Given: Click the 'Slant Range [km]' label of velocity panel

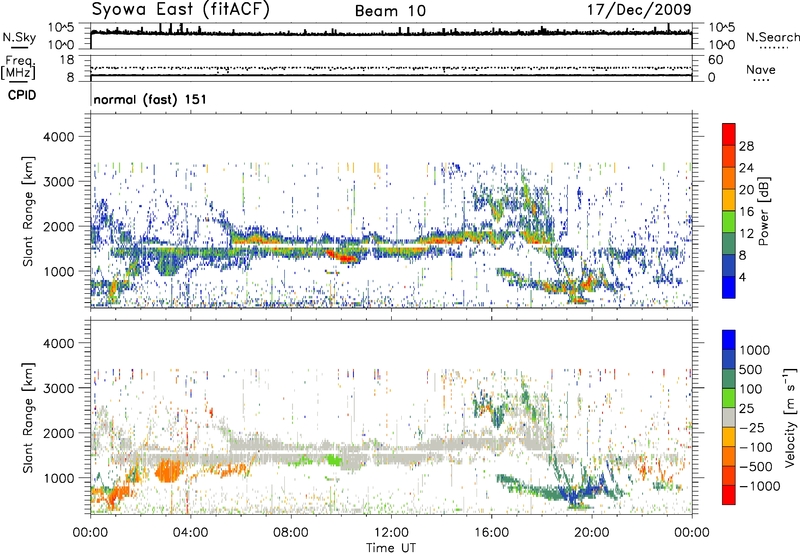Looking at the screenshot, I should click(x=28, y=417).
